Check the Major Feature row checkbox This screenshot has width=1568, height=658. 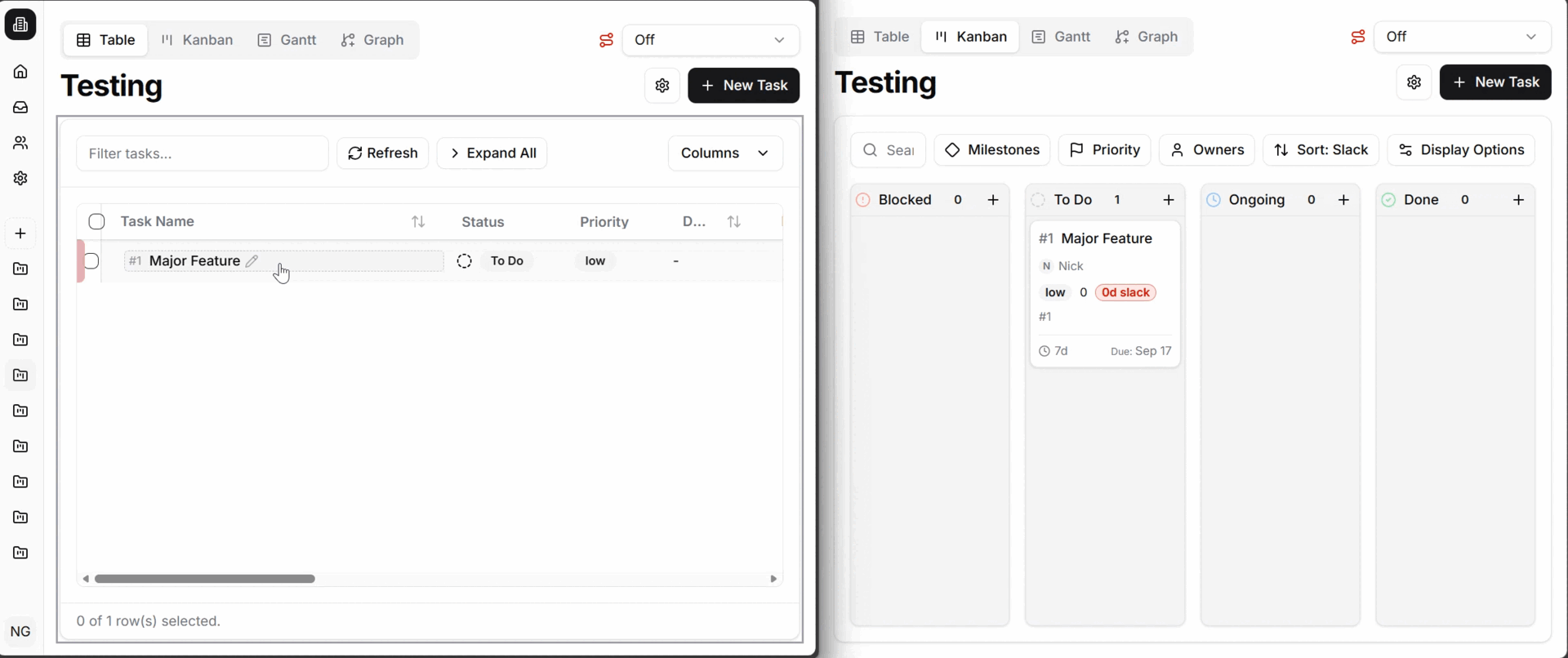tap(91, 261)
